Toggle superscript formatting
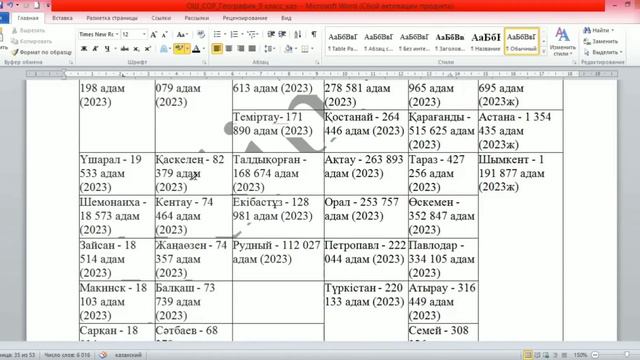 [x=148, y=49]
